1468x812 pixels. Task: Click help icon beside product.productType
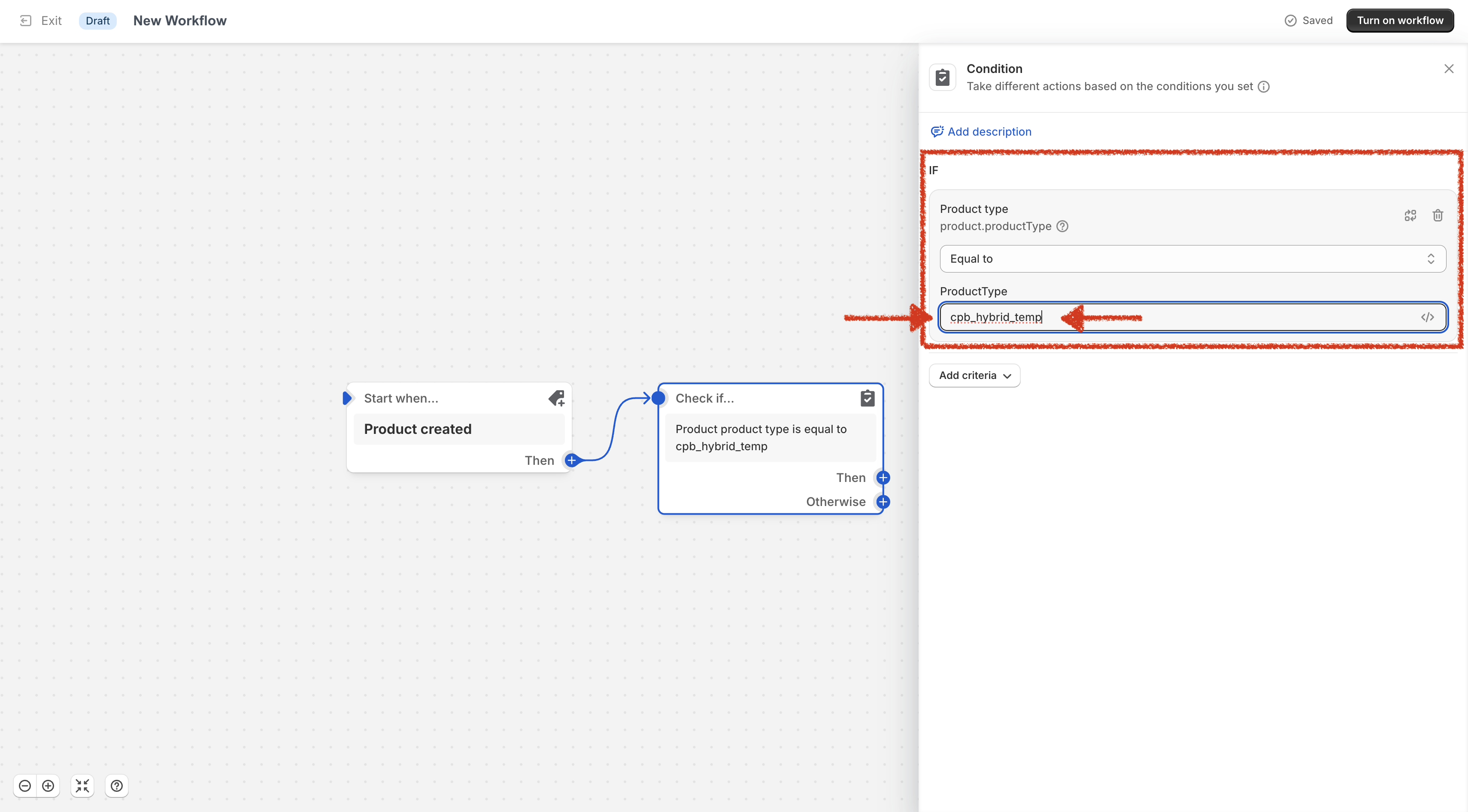1062,226
